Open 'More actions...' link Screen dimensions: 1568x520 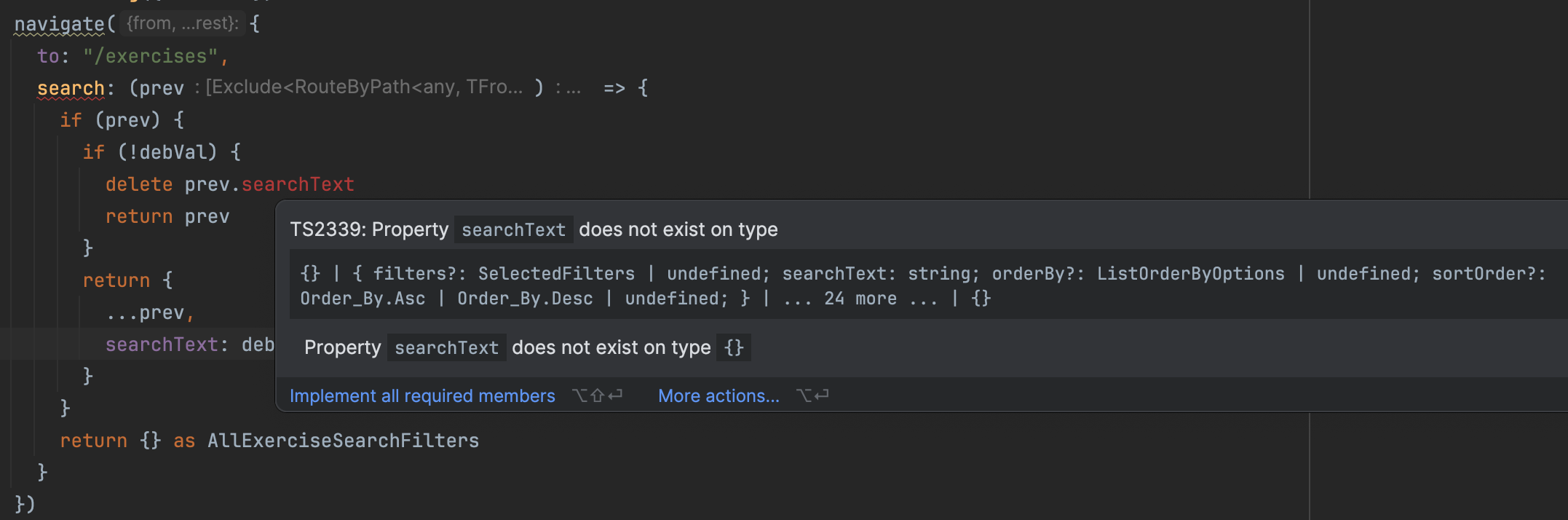[x=718, y=396]
